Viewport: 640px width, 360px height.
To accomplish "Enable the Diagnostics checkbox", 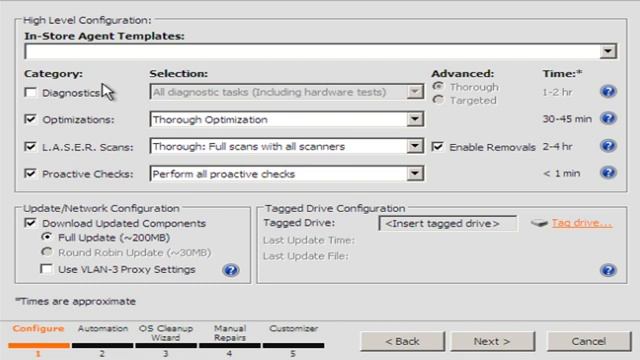I will (31, 93).
